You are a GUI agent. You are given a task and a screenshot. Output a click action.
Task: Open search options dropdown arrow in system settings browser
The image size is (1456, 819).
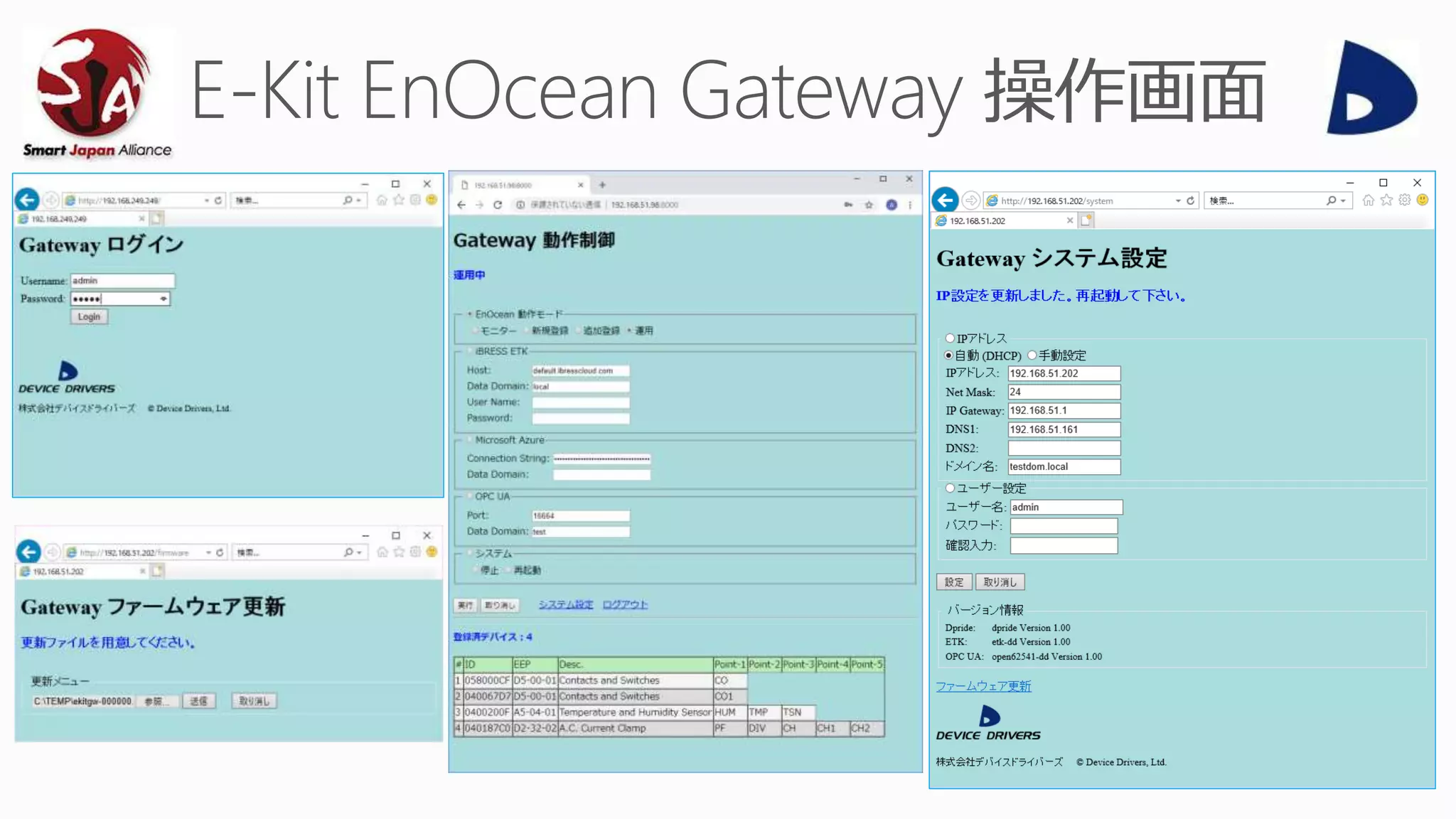click(x=1343, y=201)
